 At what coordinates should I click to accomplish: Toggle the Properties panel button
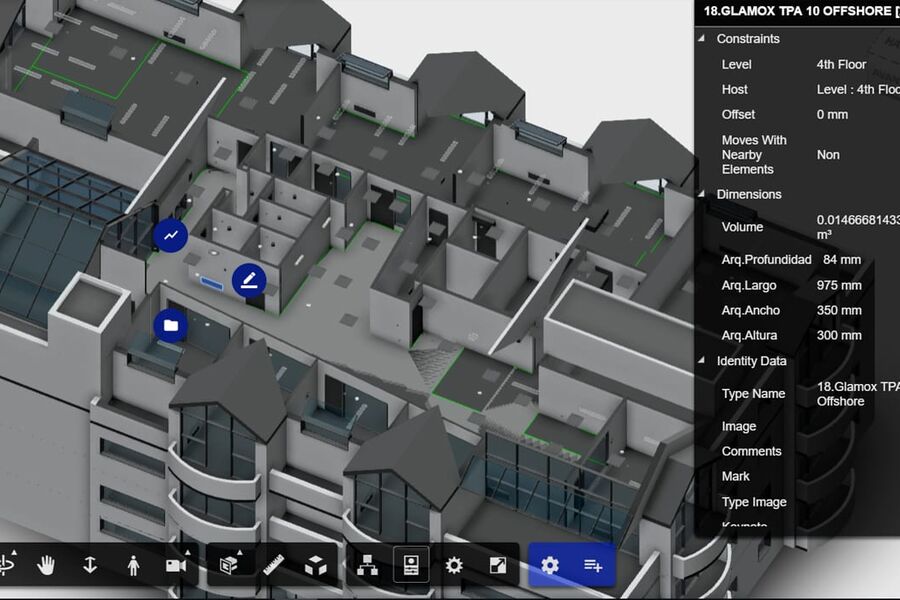(x=411, y=565)
